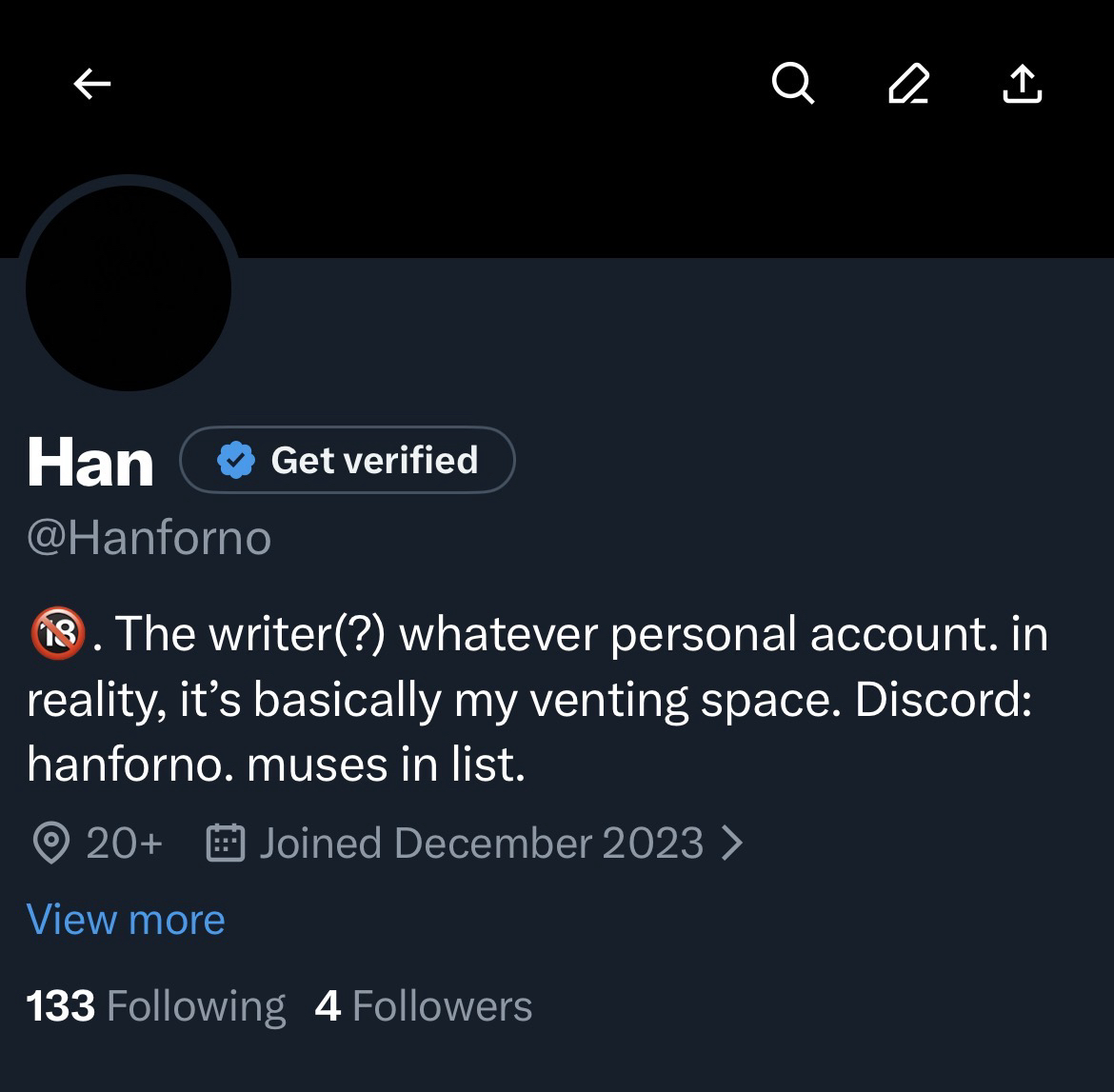1114x1092 pixels.
Task: Open search from the profile header
Action: 792,84
